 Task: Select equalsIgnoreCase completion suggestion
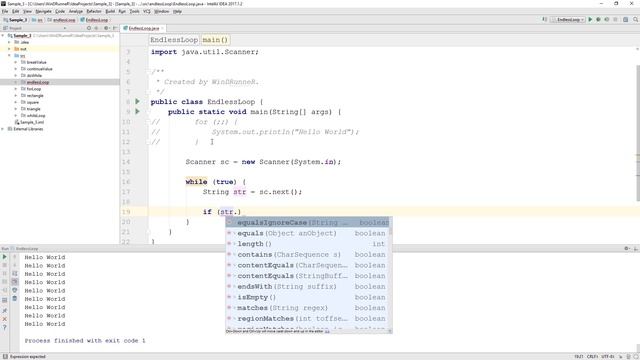click(308, 222)
